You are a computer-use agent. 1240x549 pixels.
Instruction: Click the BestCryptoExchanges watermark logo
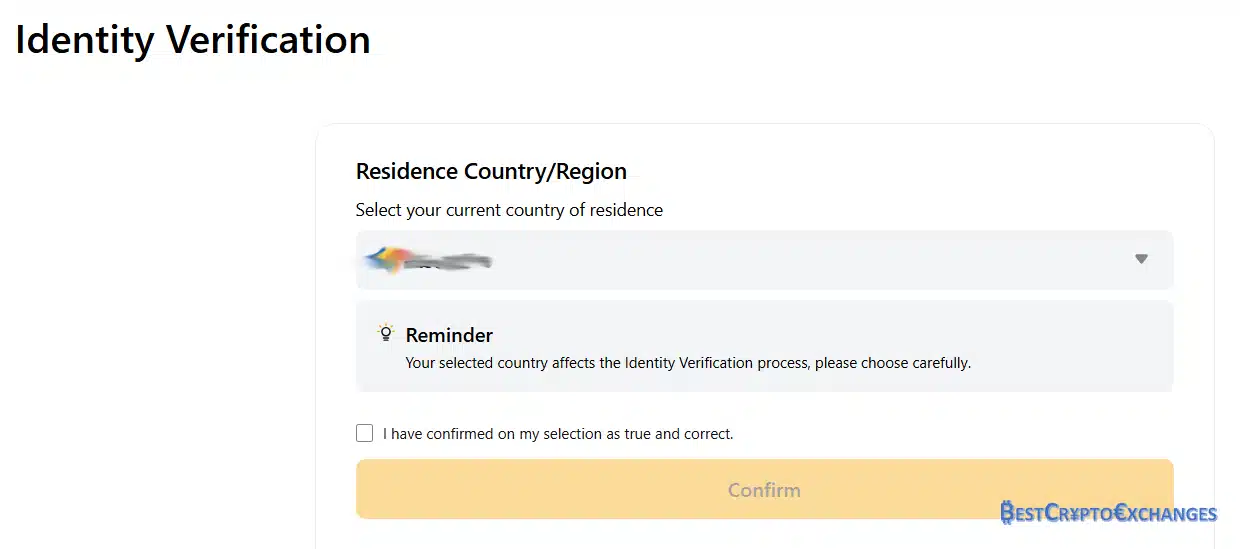[1108, 513]
